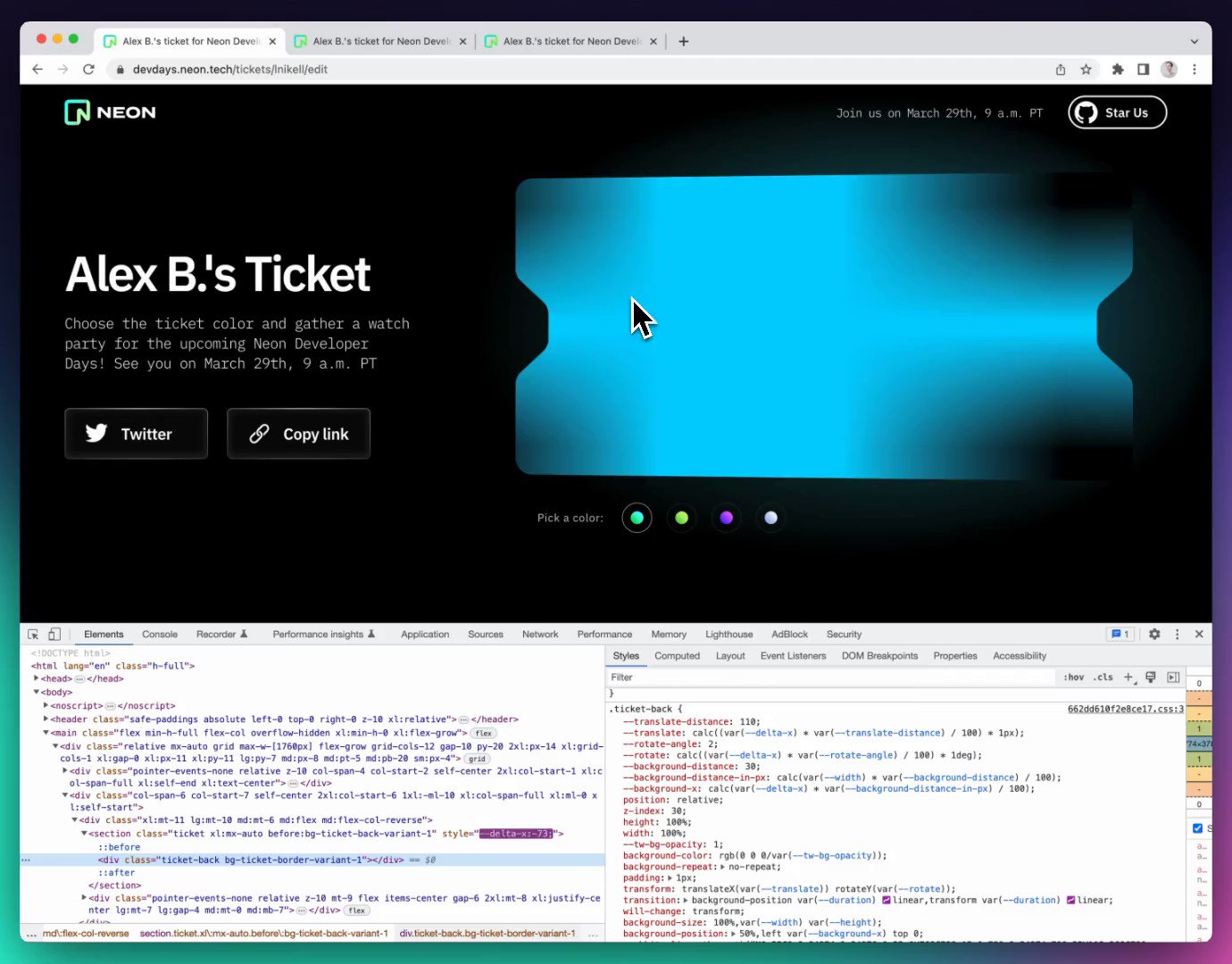Open the transition's first linear easing editor swatch
This screenshot has width=1232, height=964.
tap(887, 900)
